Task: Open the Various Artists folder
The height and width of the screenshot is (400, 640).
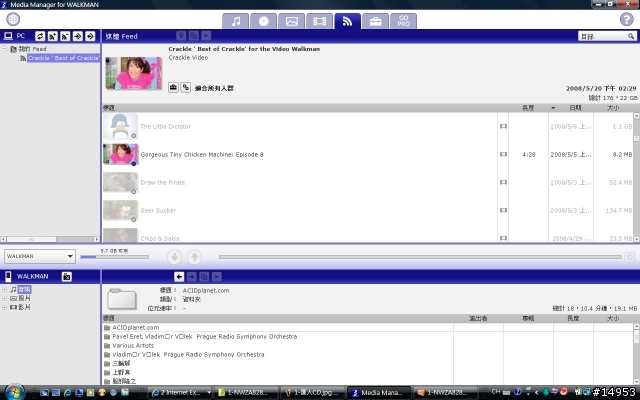Action: 278,345
